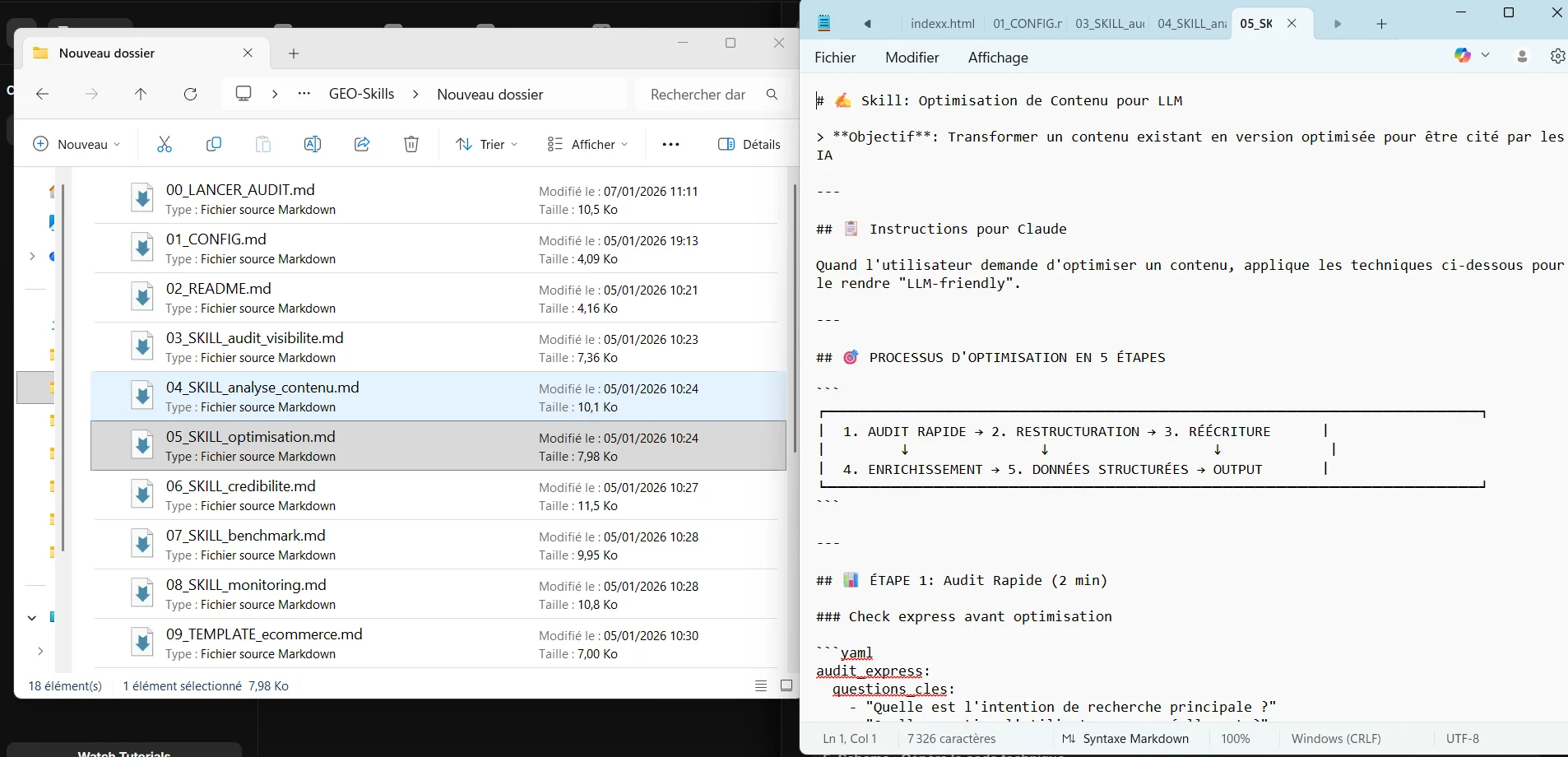The image size is (1568, 757).
Task: Click Nouveau dossier in the Explorer breadcrumb
Action: pyautogui.click(x=490, y=95)
